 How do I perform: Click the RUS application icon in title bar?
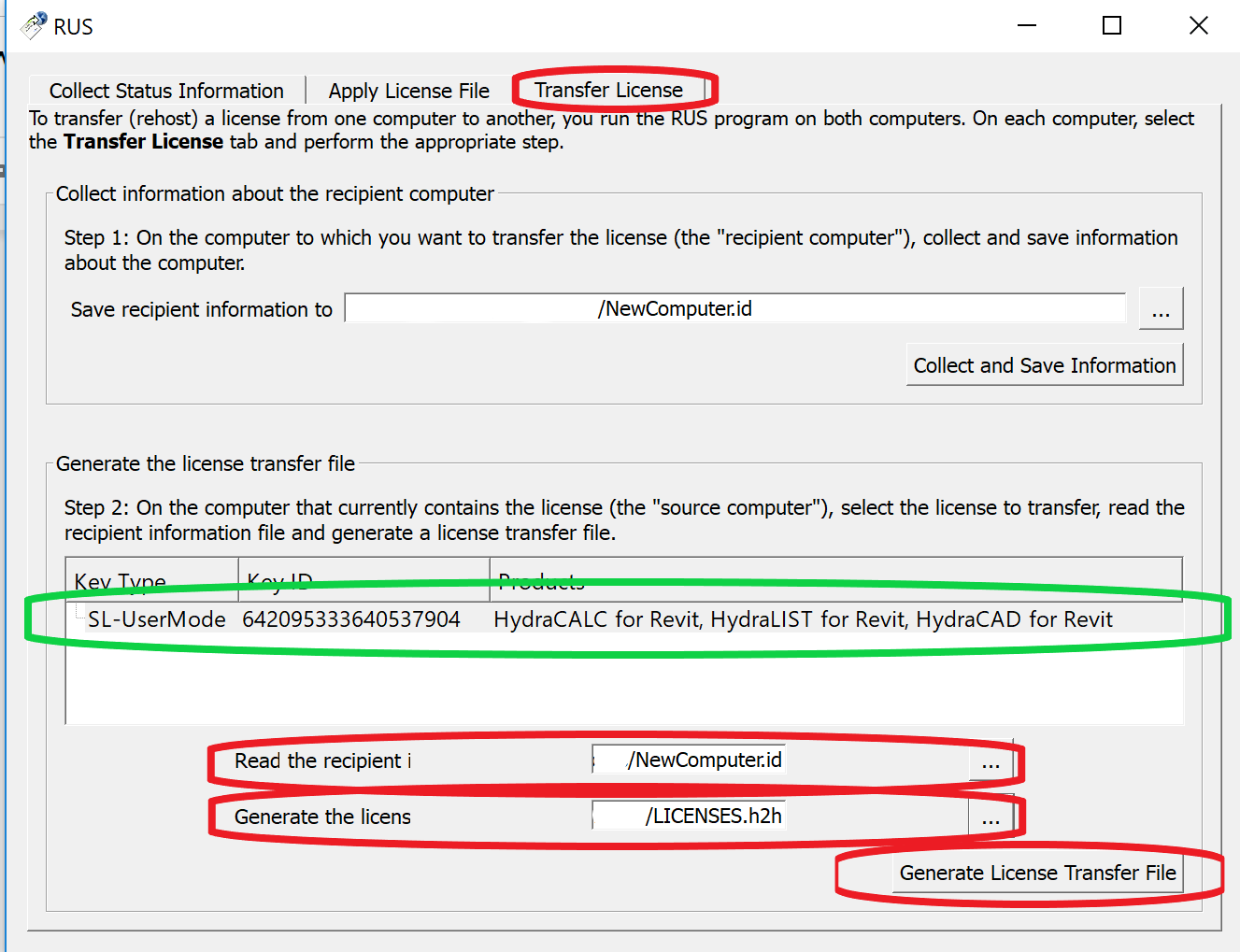(34, 26)
